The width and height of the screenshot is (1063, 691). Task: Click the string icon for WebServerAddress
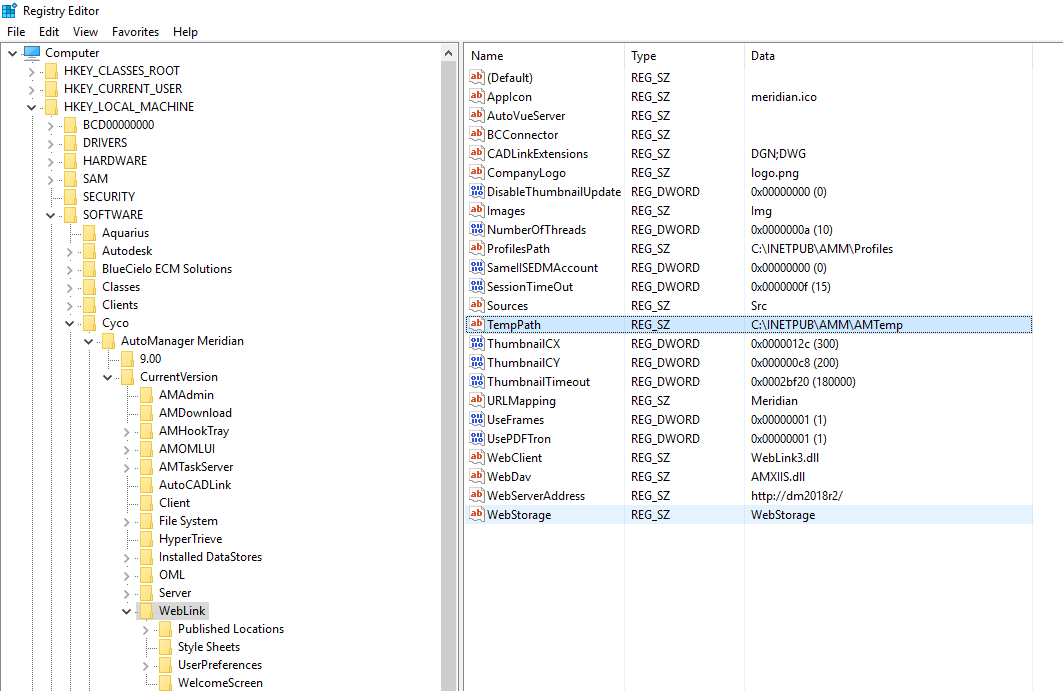477,495
